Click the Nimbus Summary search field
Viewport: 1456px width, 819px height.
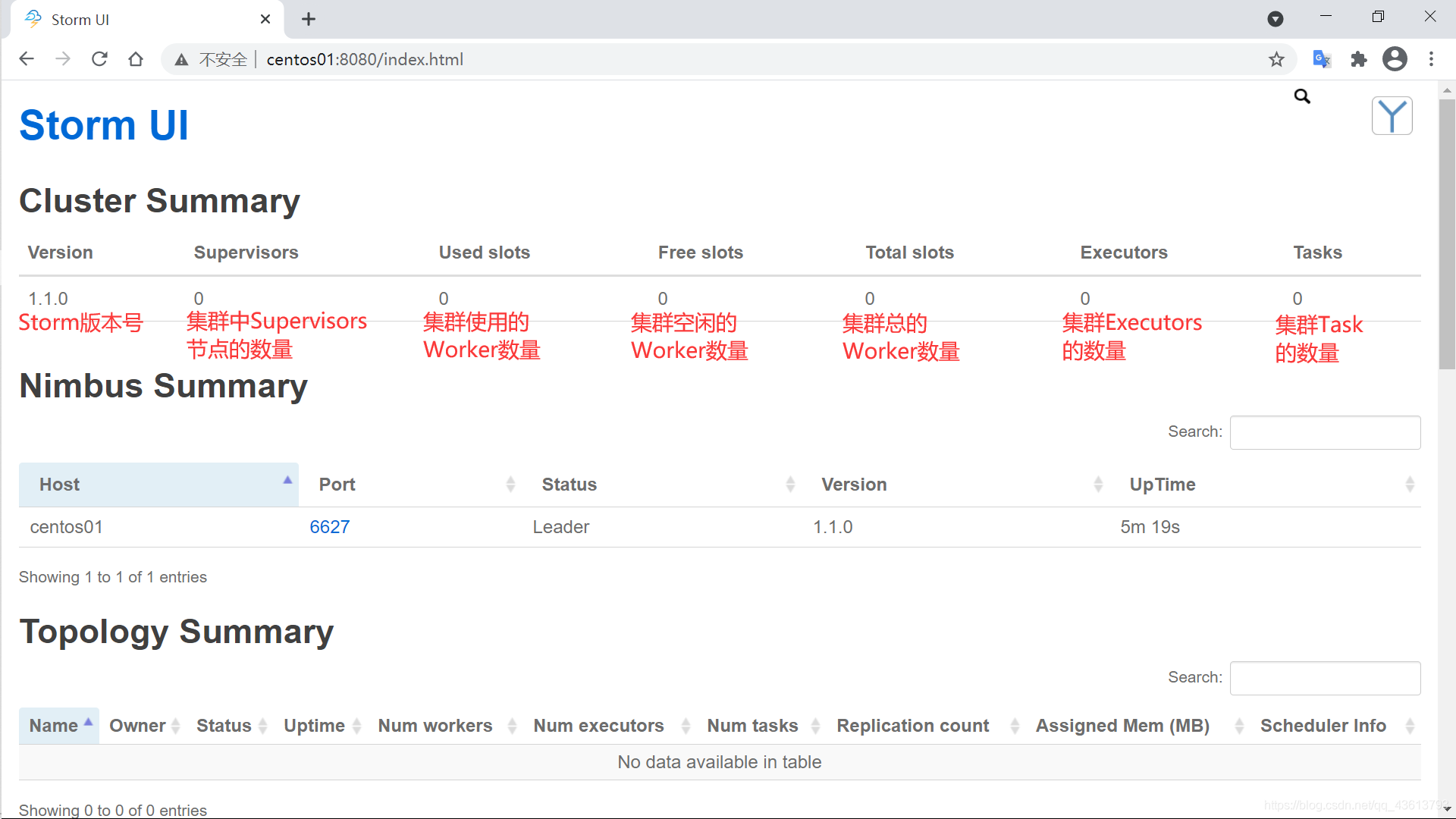(1325, 432)
